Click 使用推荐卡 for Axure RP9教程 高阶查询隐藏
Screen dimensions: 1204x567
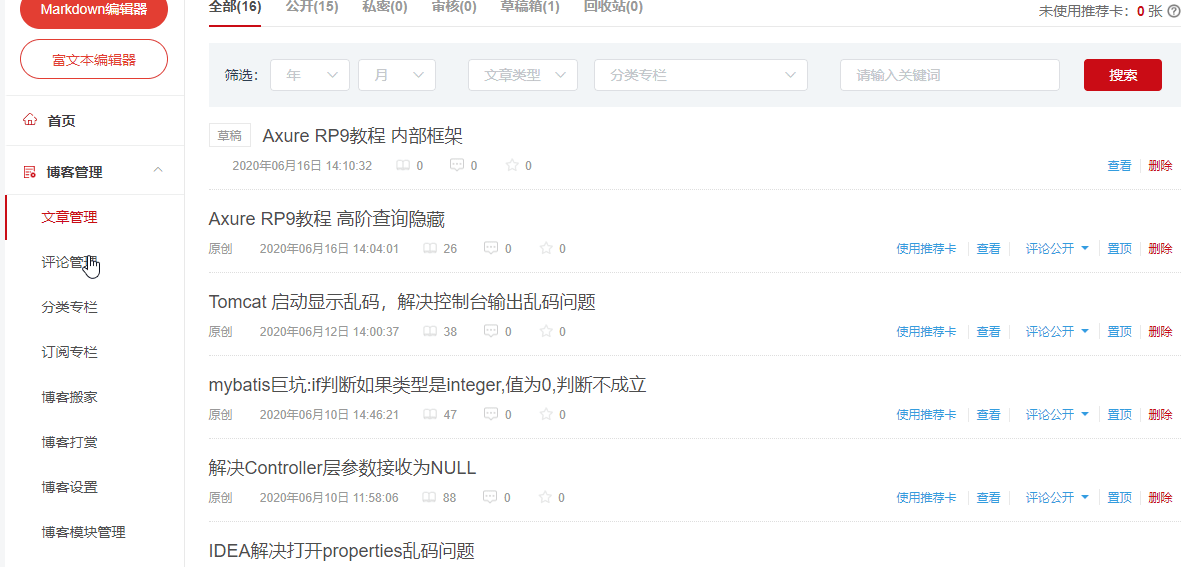(x=926, y=249)
